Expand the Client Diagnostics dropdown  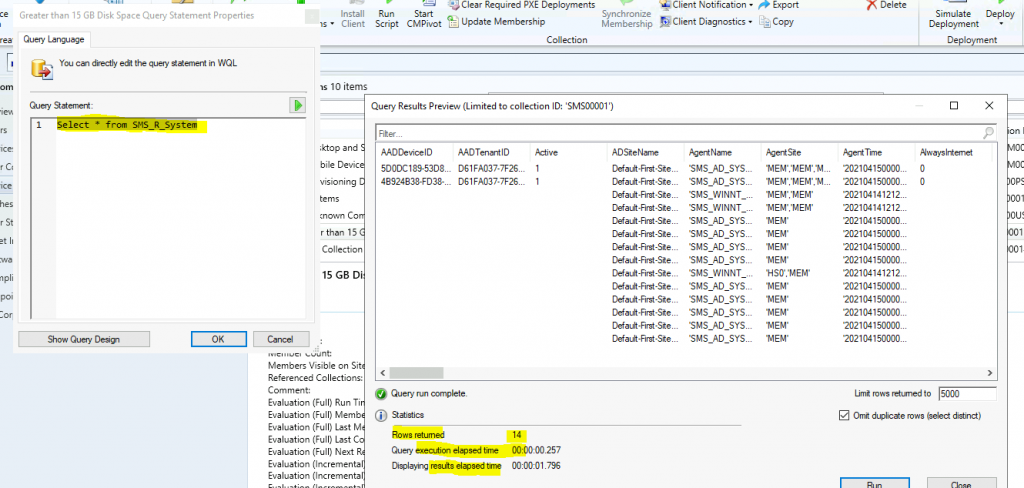[712, 22]
